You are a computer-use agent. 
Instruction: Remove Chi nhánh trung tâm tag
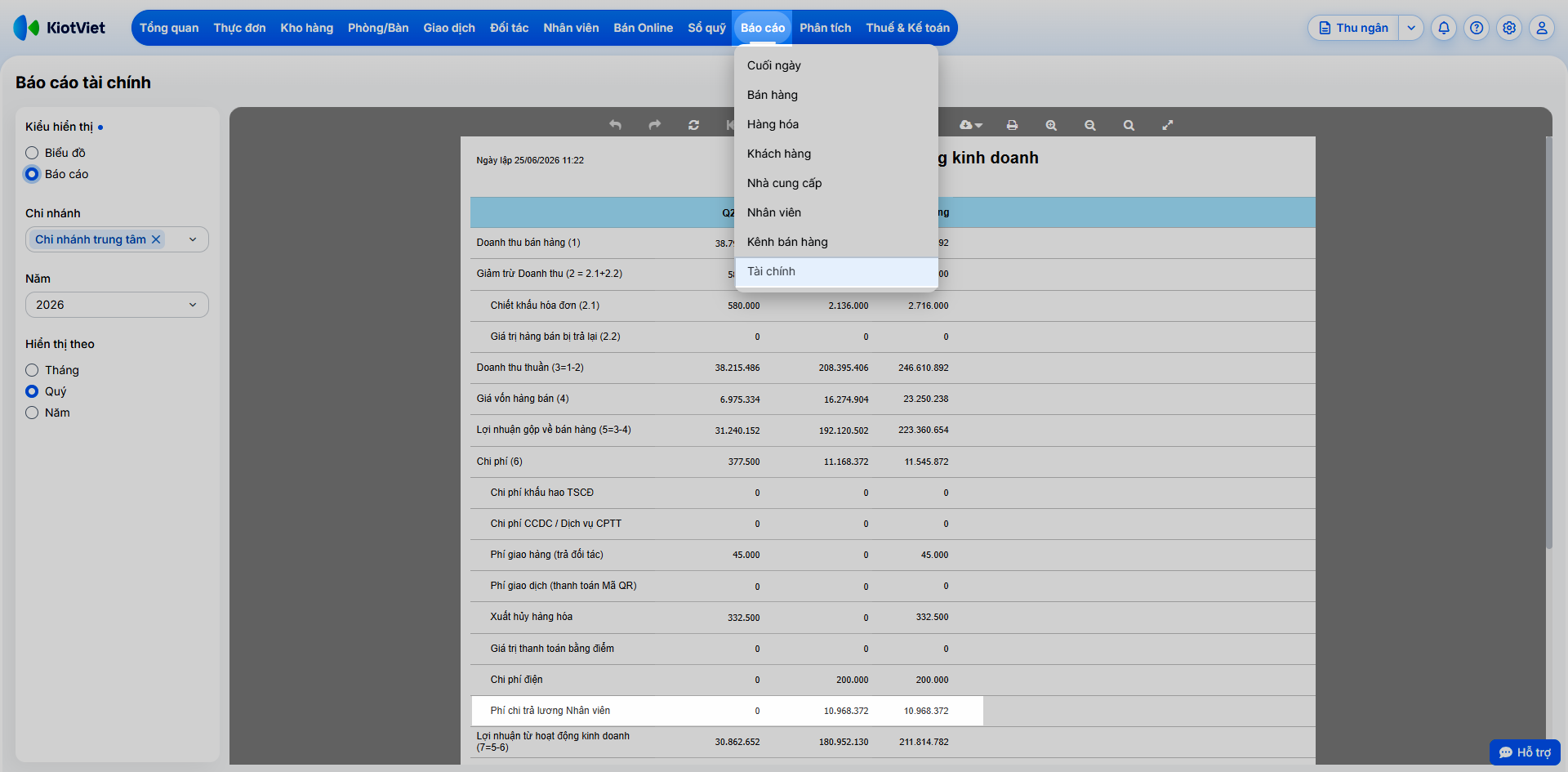[x=156, y=239]
